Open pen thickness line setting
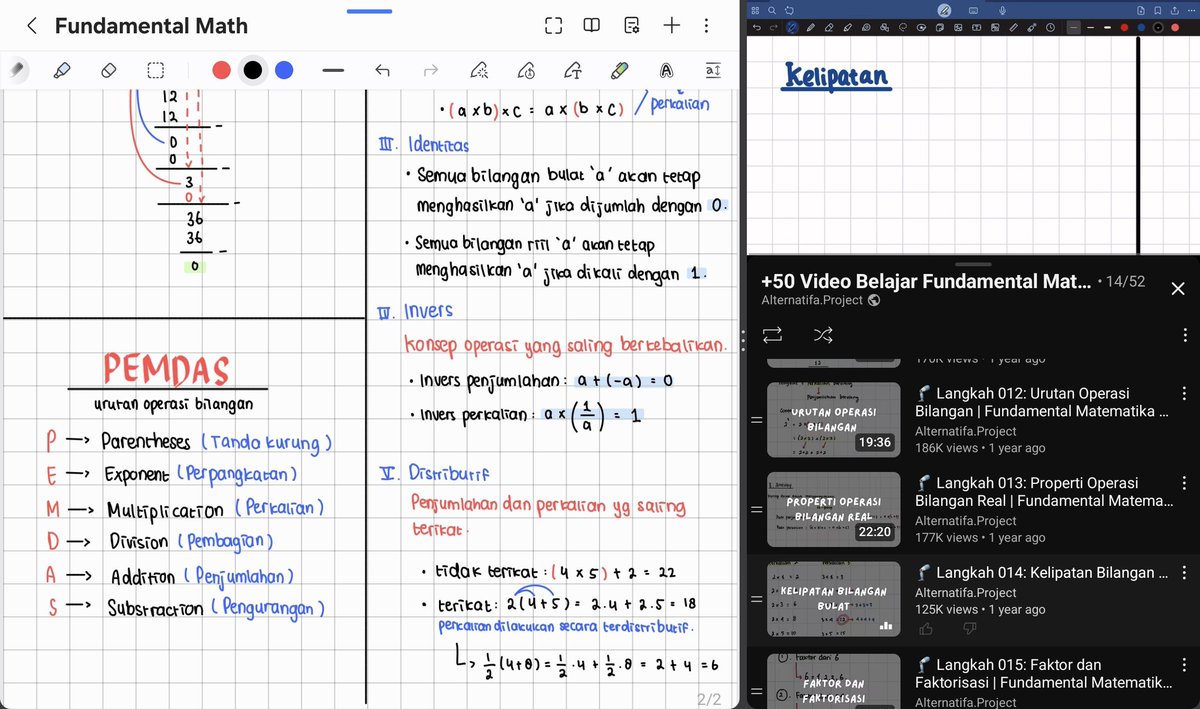 click(x=333, y=70)
